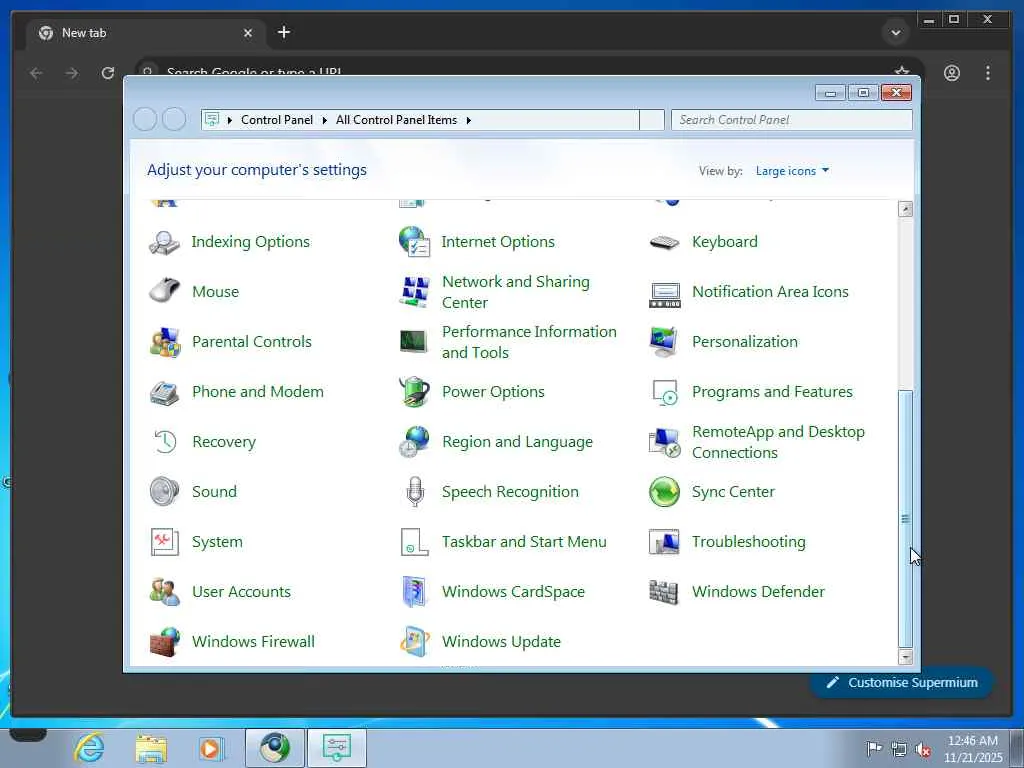Click the muted volume tray icon
Image resolution: width=1024 pixels, height=768 pixels.
923,750
